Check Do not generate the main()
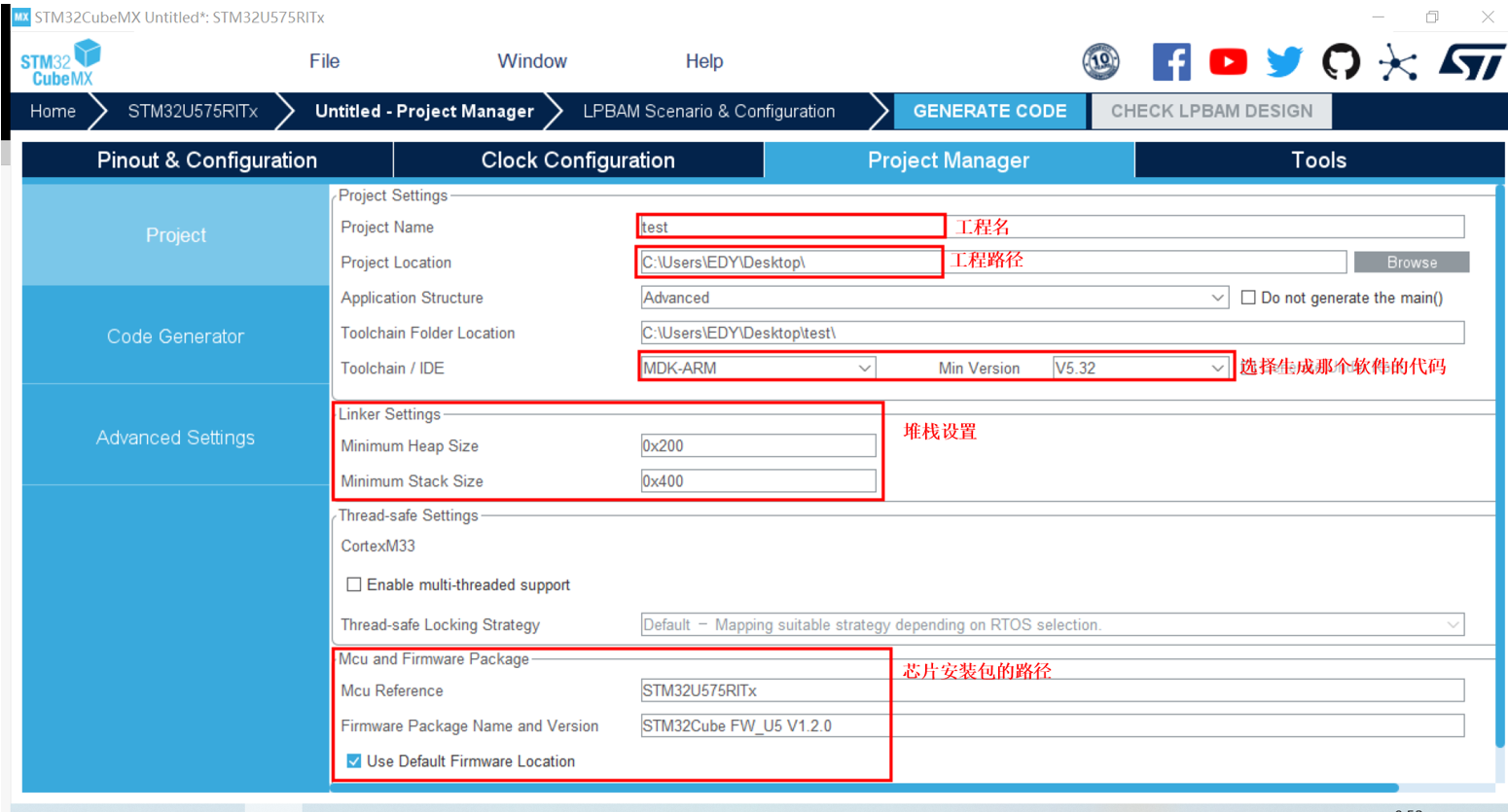 [x=1248, y=298]
